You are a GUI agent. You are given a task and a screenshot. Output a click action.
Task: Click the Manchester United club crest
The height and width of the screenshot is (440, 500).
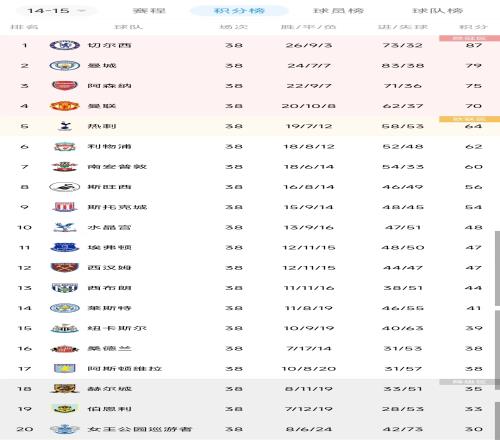pos(65,106)
